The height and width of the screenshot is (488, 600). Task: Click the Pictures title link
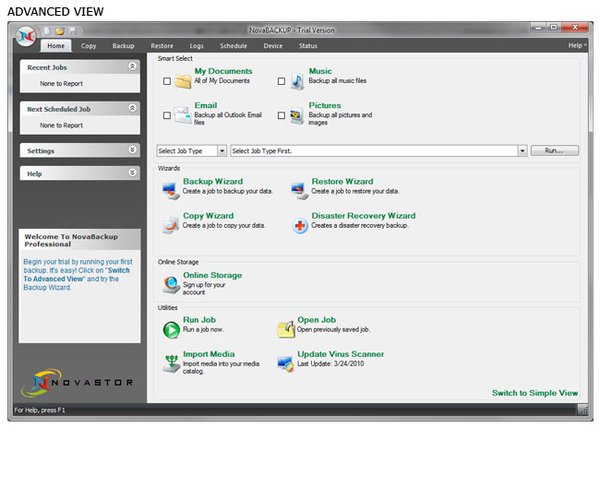(325, 105)
